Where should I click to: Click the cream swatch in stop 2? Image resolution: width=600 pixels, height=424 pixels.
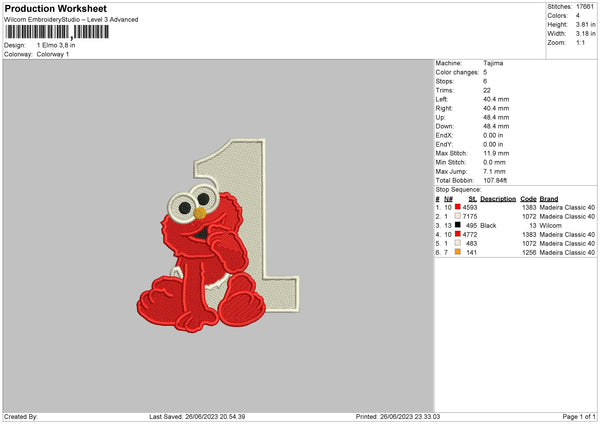pyautogui.click(x=458, y=216)
